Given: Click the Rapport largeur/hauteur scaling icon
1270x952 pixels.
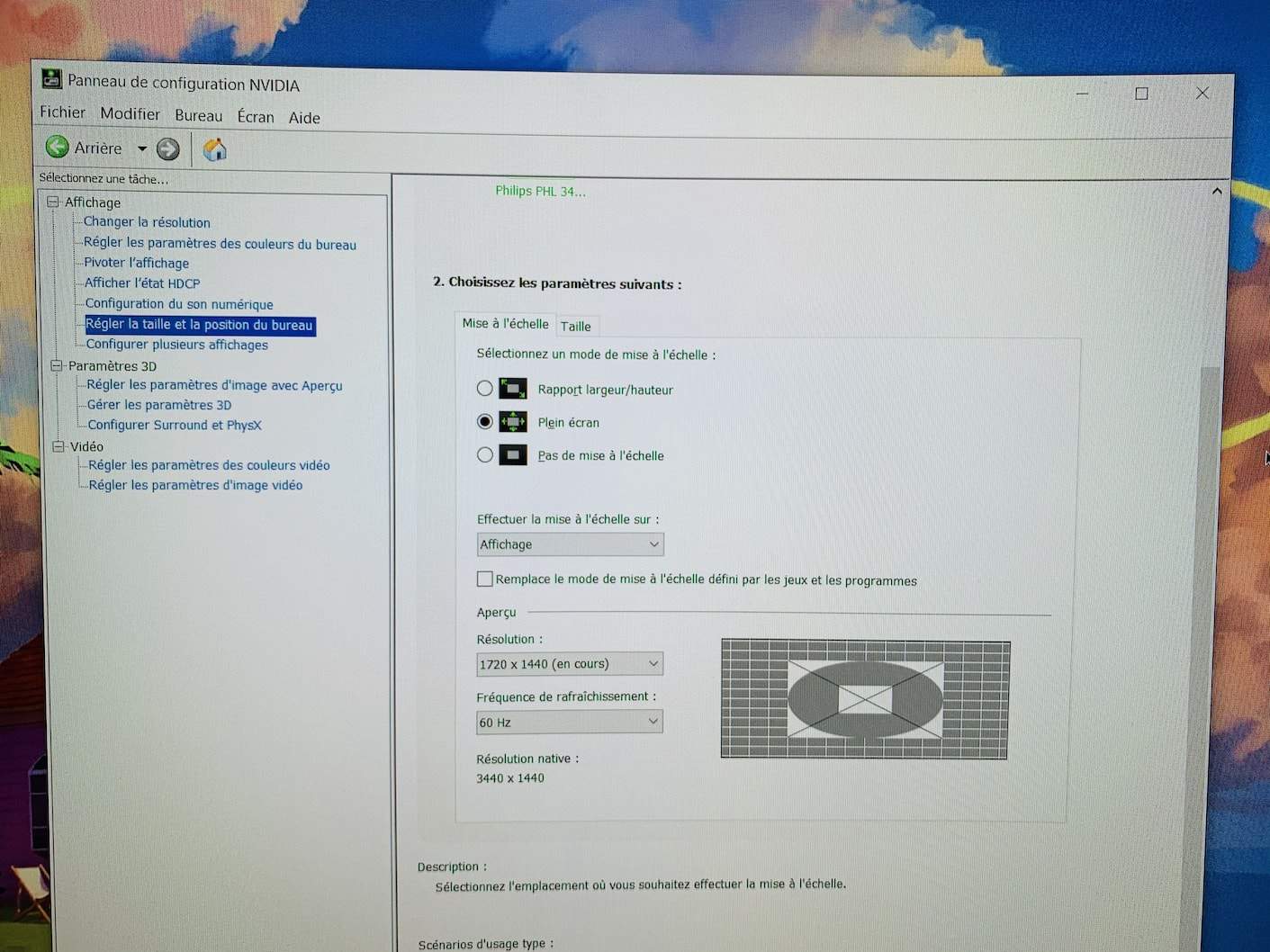Looking at the screenshot, I should pyautogui.click(x=513, y=389).
